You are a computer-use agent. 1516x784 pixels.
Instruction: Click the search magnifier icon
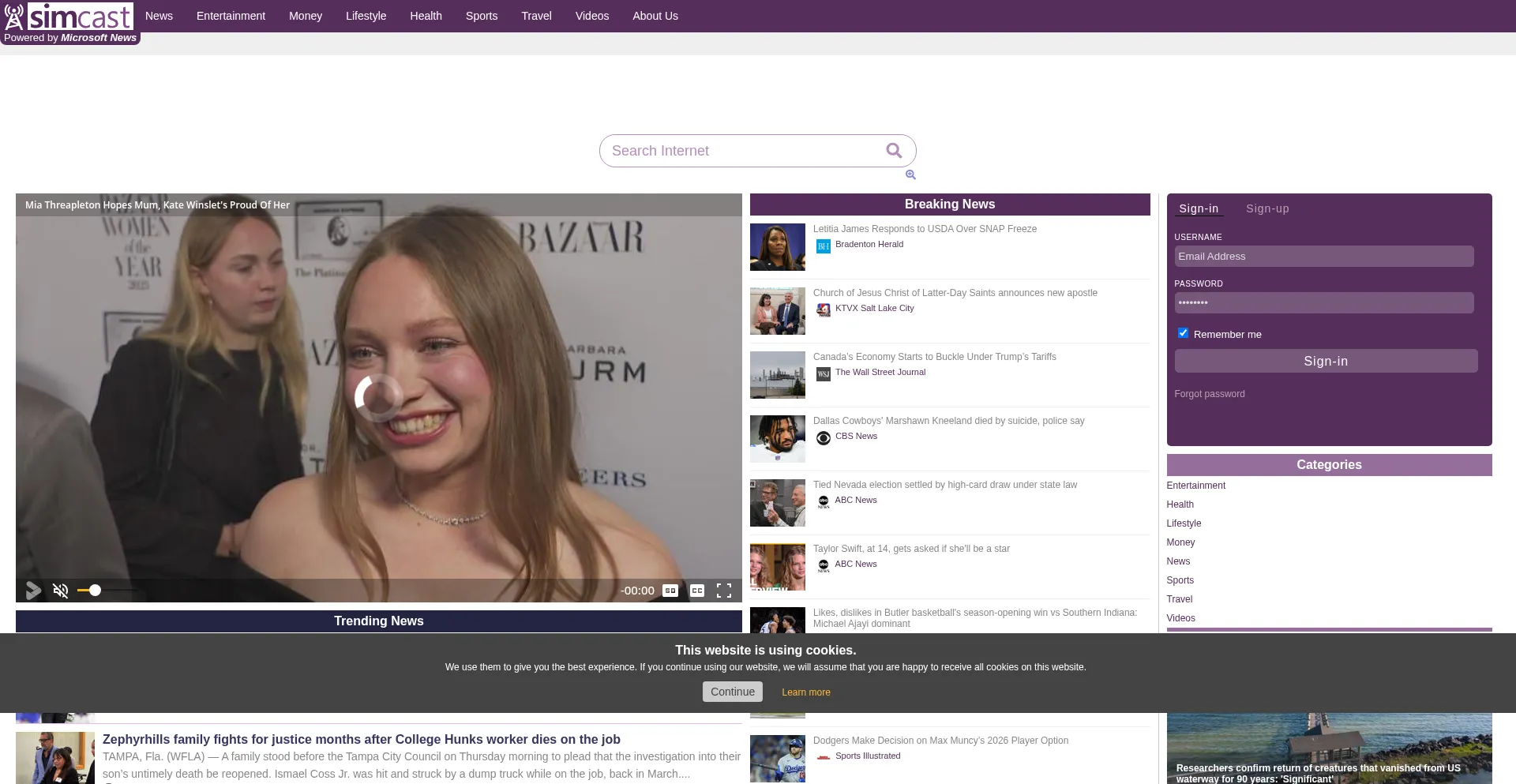(894, 151)
